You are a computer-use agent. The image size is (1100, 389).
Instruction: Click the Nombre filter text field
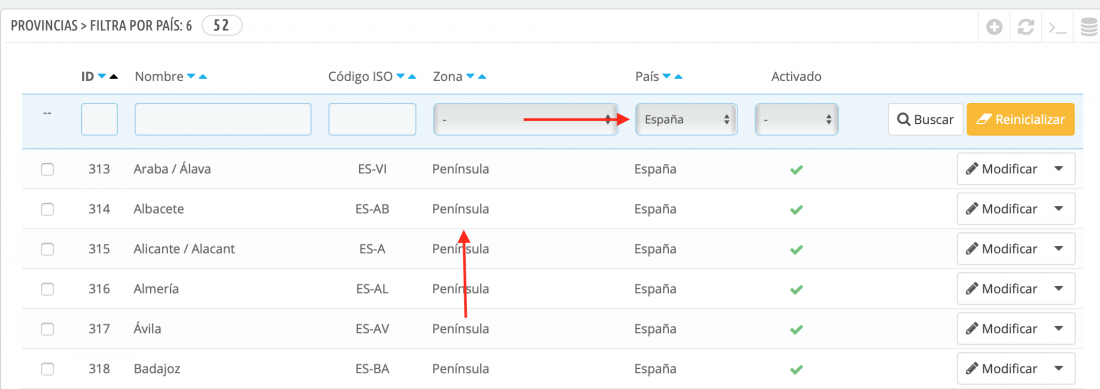[223, 119]
